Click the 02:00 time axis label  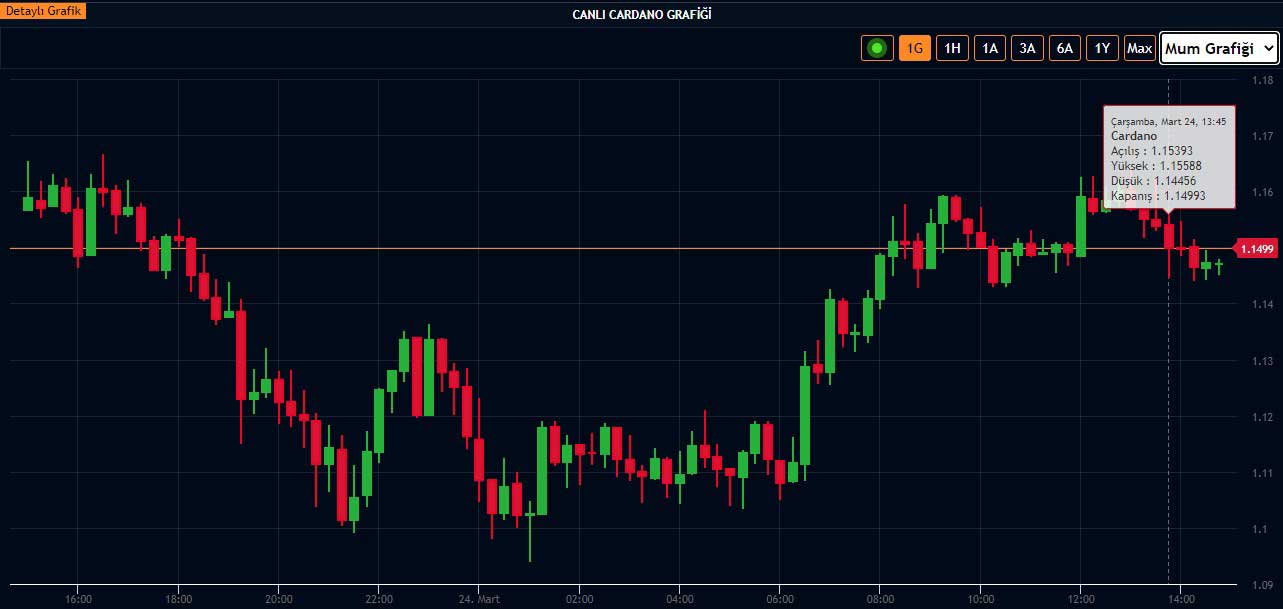579,600
